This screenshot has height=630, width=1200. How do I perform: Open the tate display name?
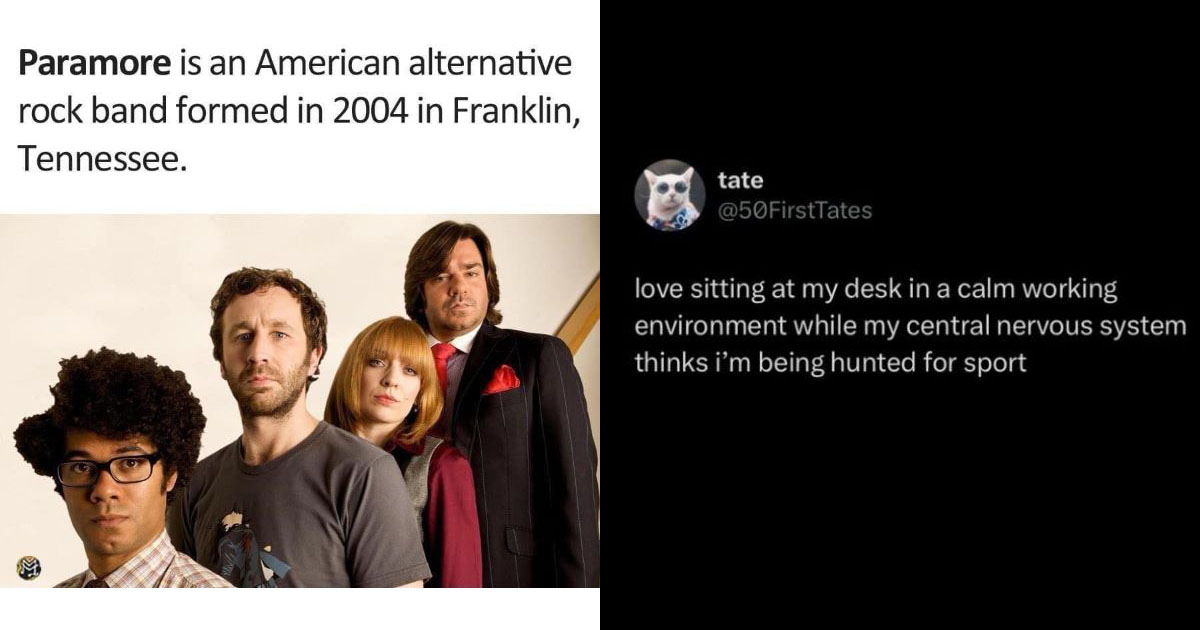pos(741,181)
